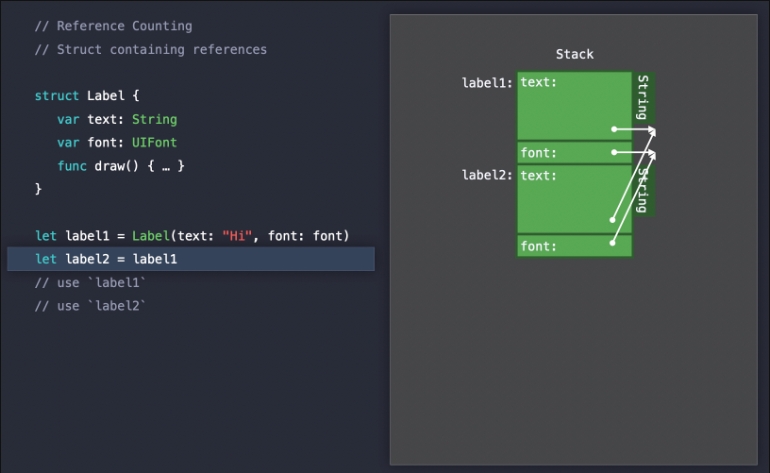Click the "// use `label2`" comment

tap(90, 306)
